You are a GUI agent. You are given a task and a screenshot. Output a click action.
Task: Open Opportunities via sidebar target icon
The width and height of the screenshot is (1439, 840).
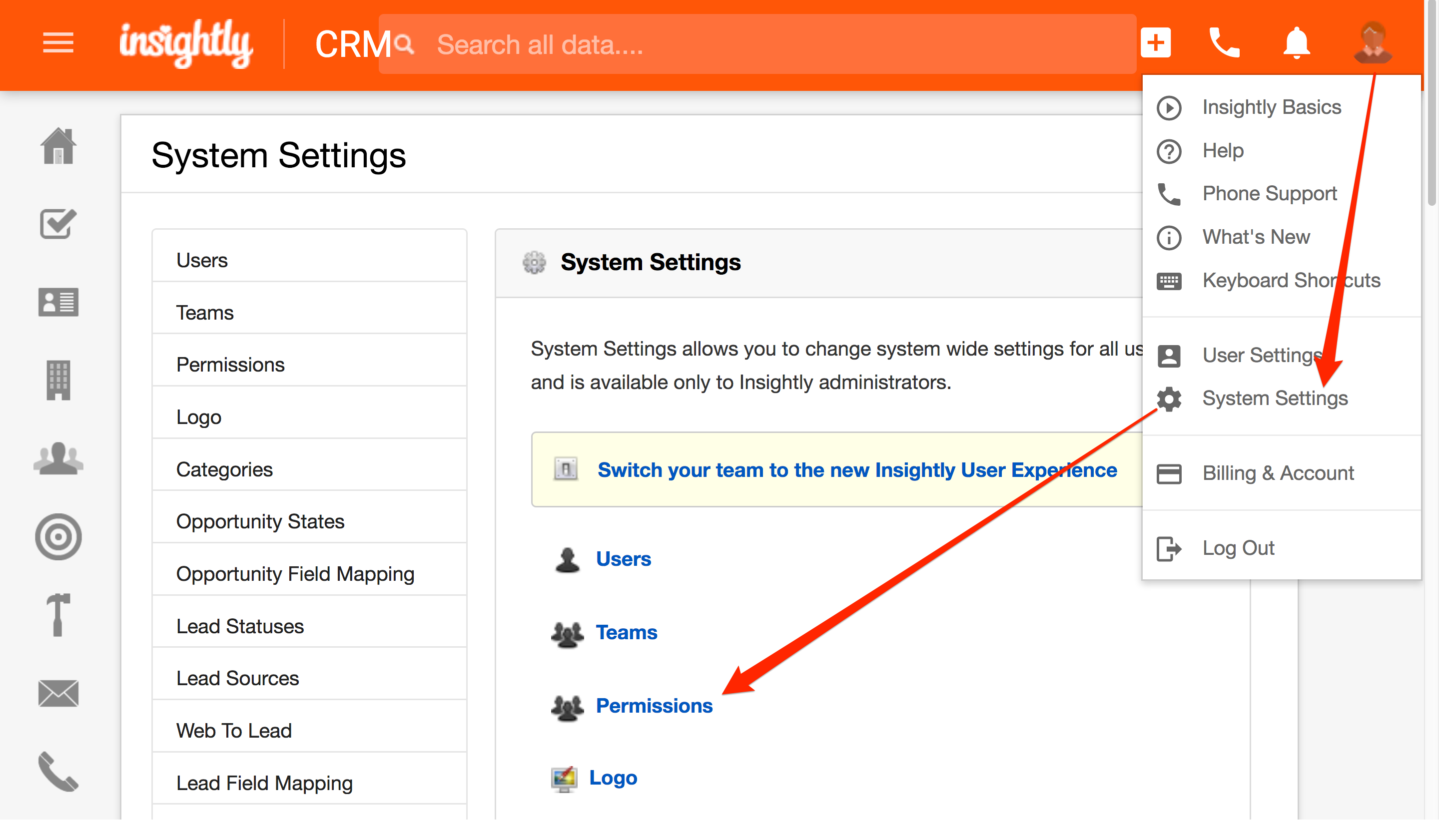[x=58, y=536]
